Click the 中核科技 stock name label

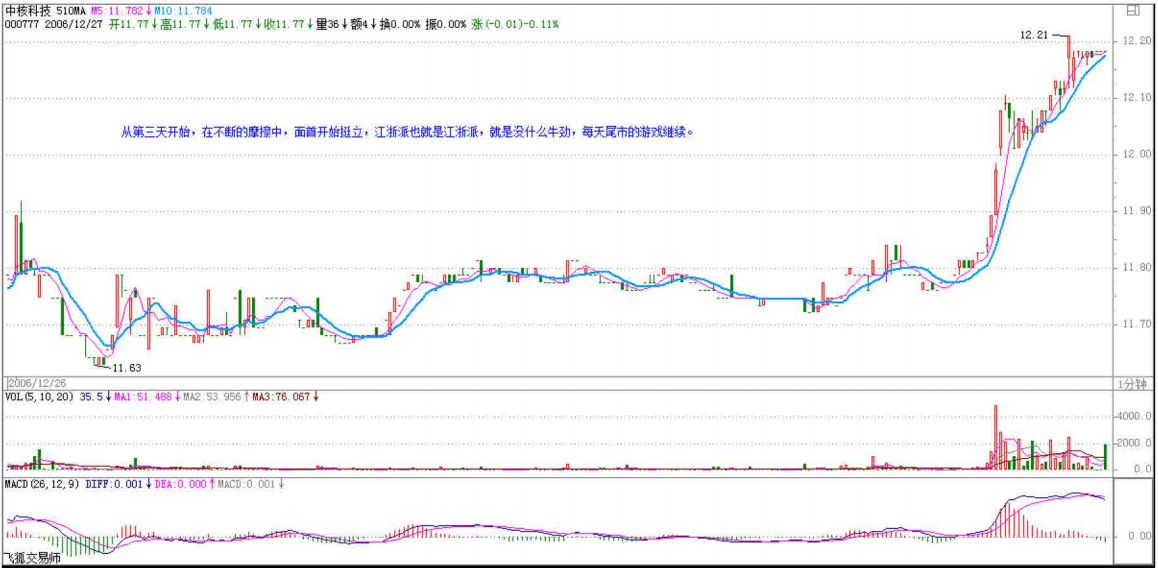click(x=28, y=10)
